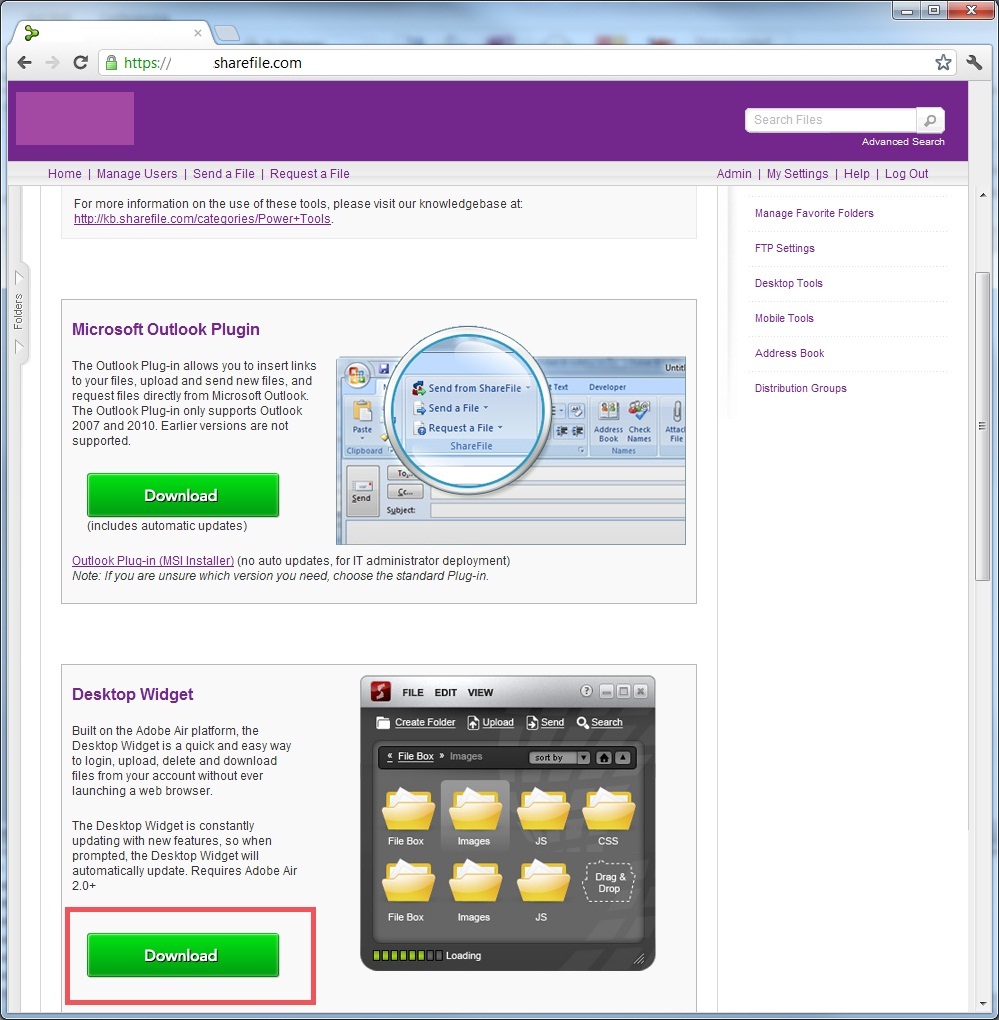Go to the Home navigation link
This screenshot has width=999, height=1020.
point(64,174)
